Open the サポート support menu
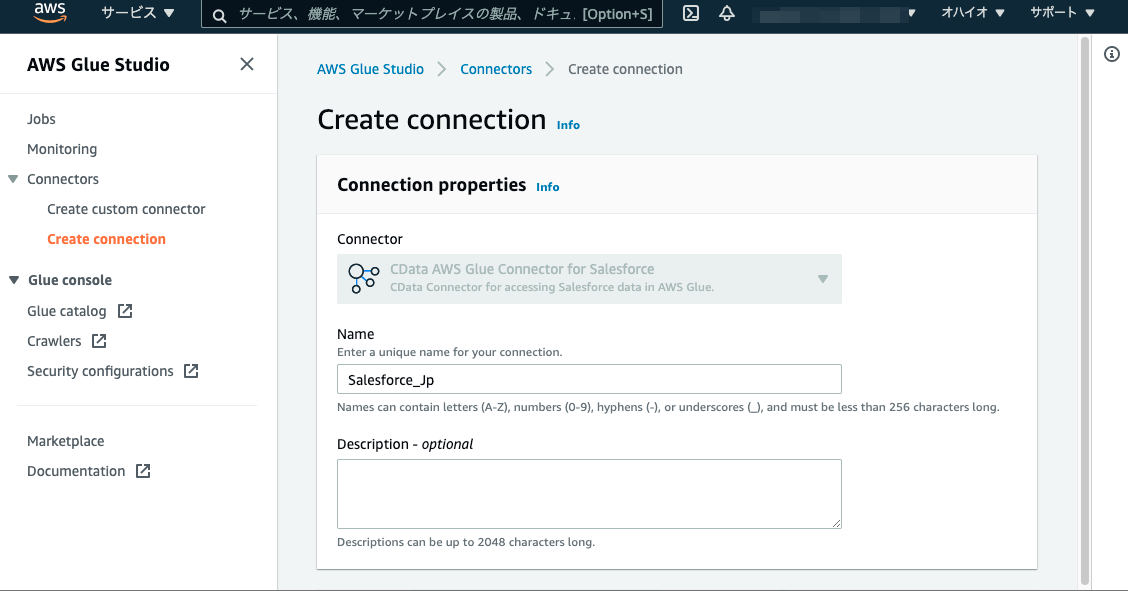Image resolution: width=1128 pixels, height=591 pixels. click(1063, 13)
